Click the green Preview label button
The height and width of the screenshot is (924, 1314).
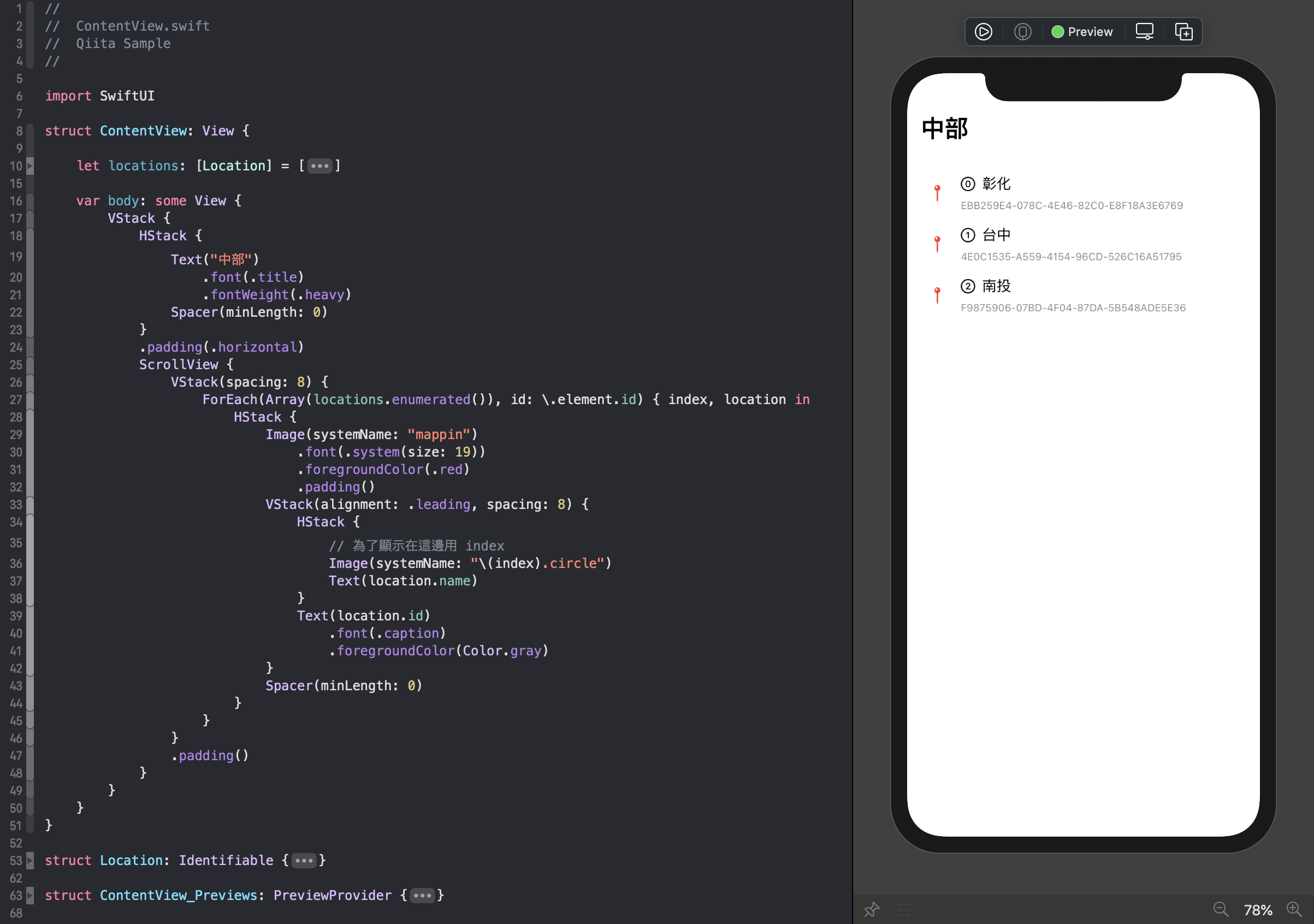point(1082,32)
